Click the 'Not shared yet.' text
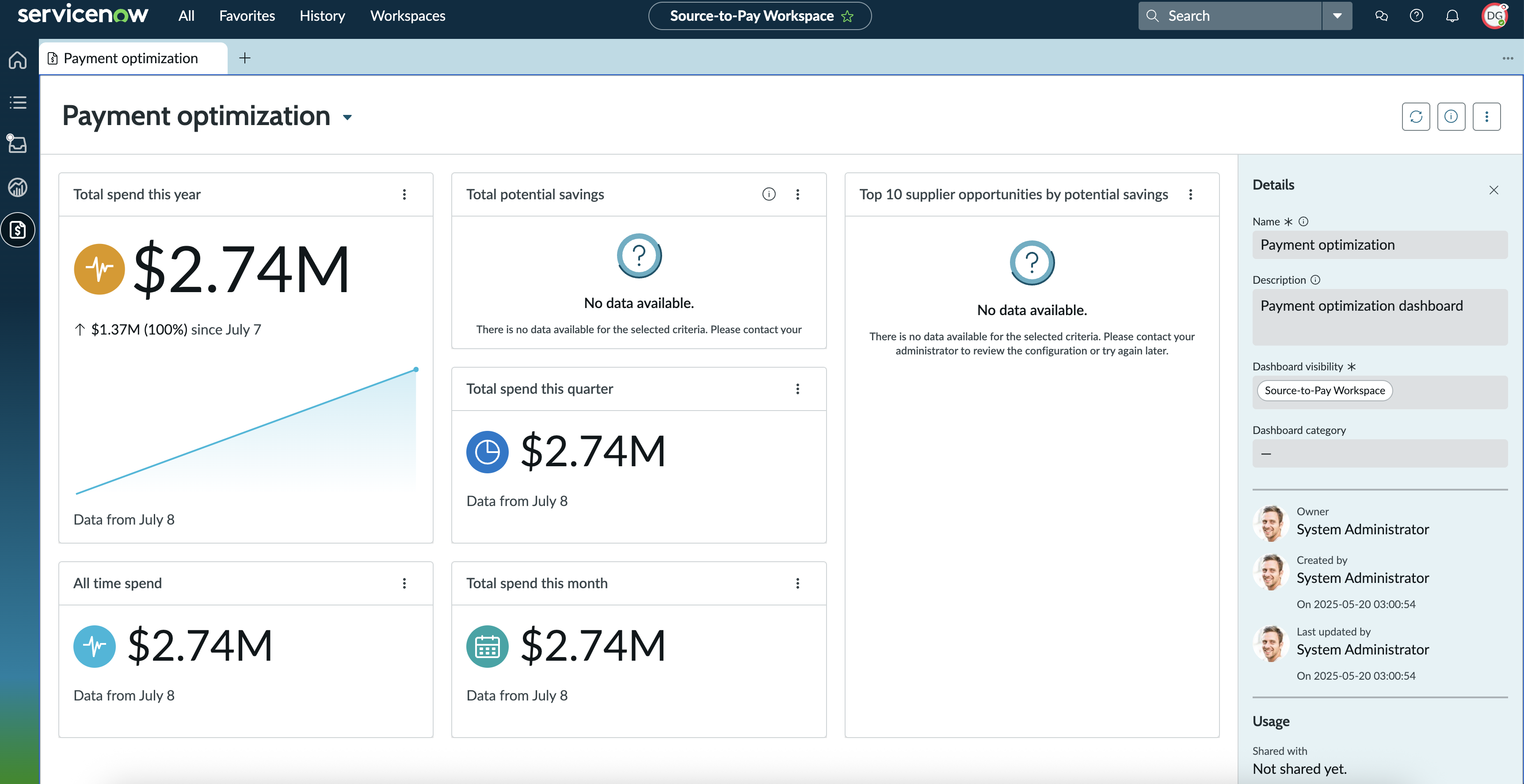 coord(1299,769)
